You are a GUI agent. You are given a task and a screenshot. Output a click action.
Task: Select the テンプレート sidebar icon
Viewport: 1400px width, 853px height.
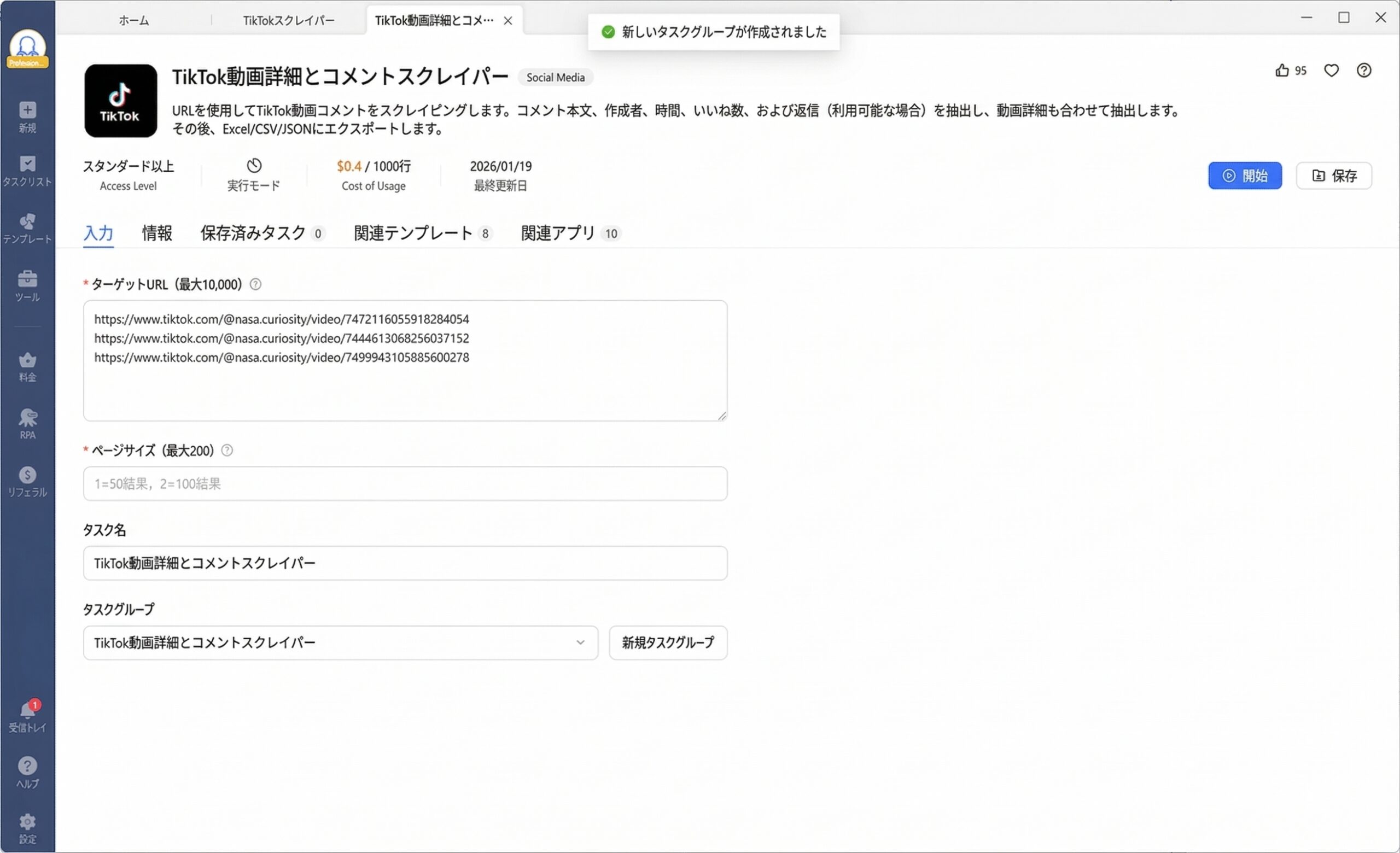click(27, 227)
